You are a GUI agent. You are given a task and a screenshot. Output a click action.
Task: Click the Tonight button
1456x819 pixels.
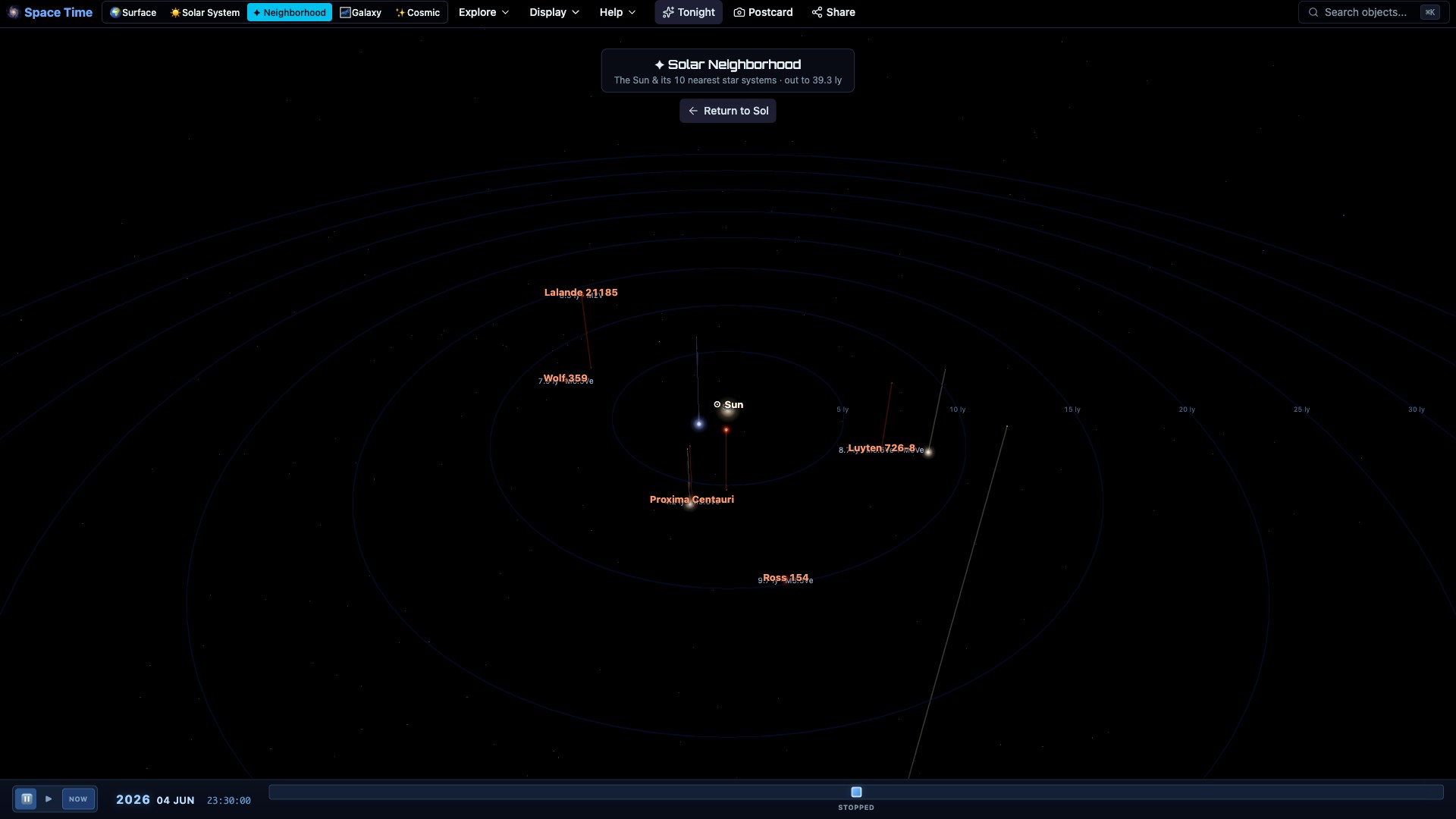[689, 12]
